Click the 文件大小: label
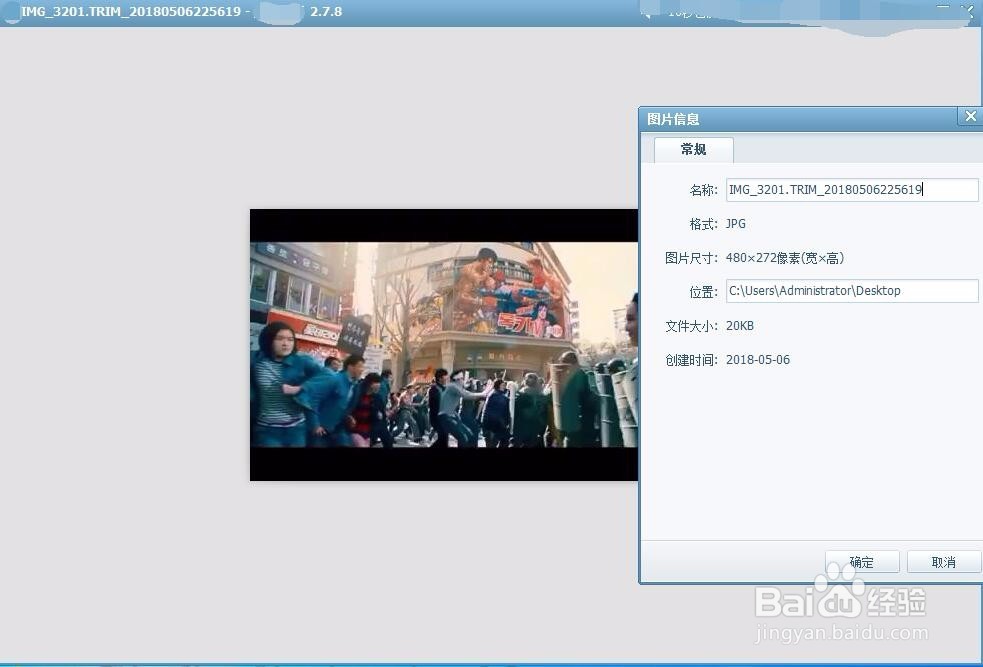983x667 pixels. point(691,326)
